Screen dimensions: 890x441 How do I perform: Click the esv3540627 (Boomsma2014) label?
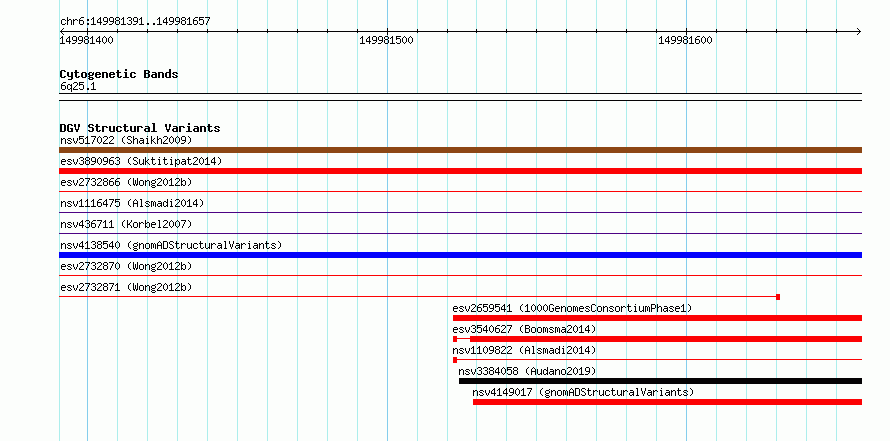click(524, 329)
